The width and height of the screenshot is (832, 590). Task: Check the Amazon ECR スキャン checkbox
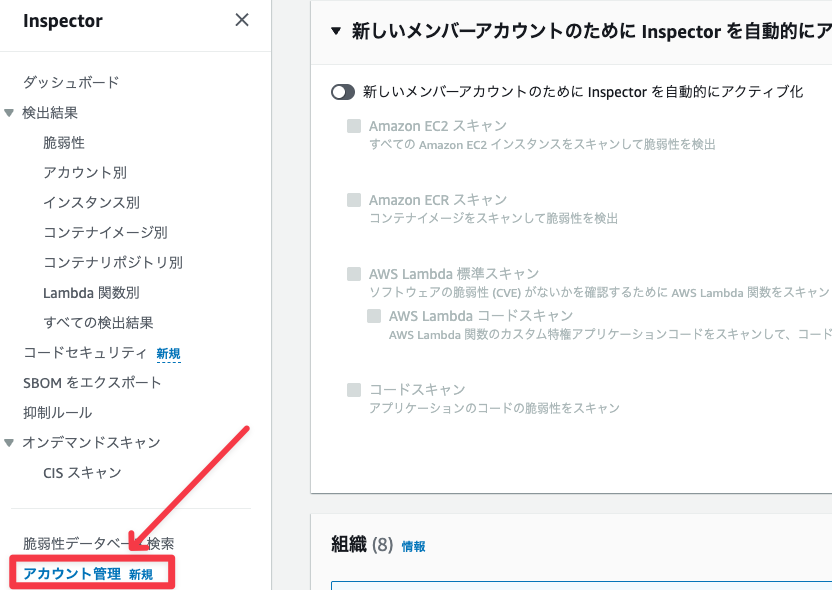pos(354,200)
